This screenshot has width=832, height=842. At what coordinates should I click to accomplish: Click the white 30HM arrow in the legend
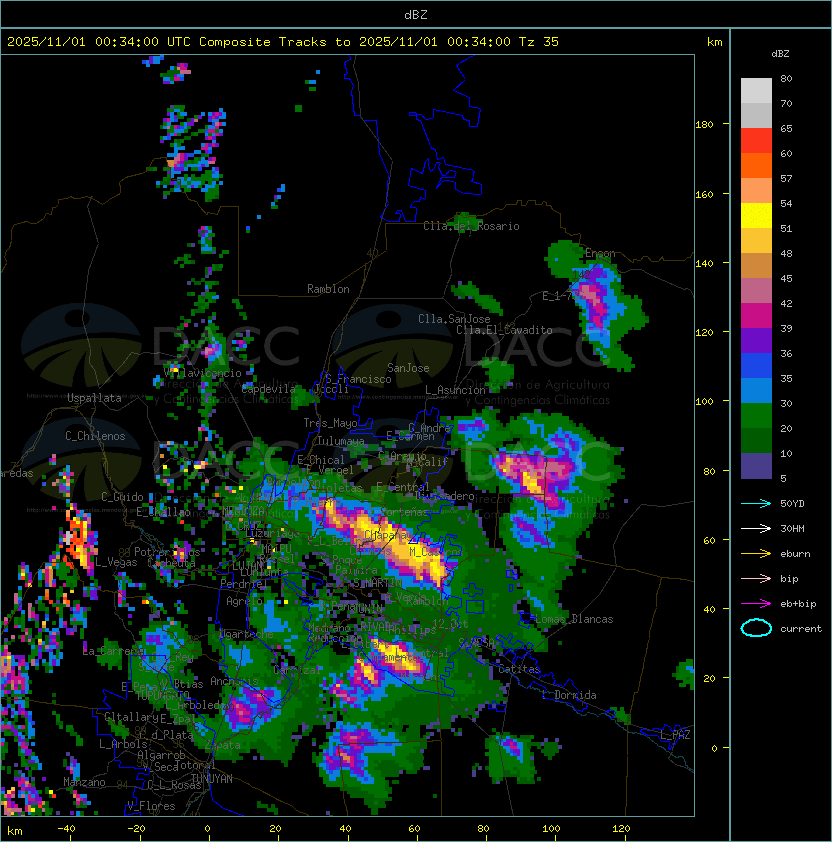point(756,529)
